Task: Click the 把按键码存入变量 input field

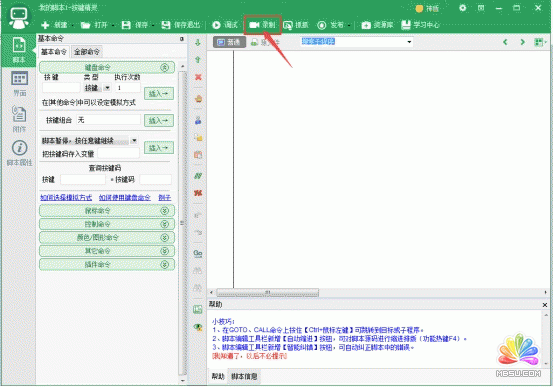Action: coord(118,153)
